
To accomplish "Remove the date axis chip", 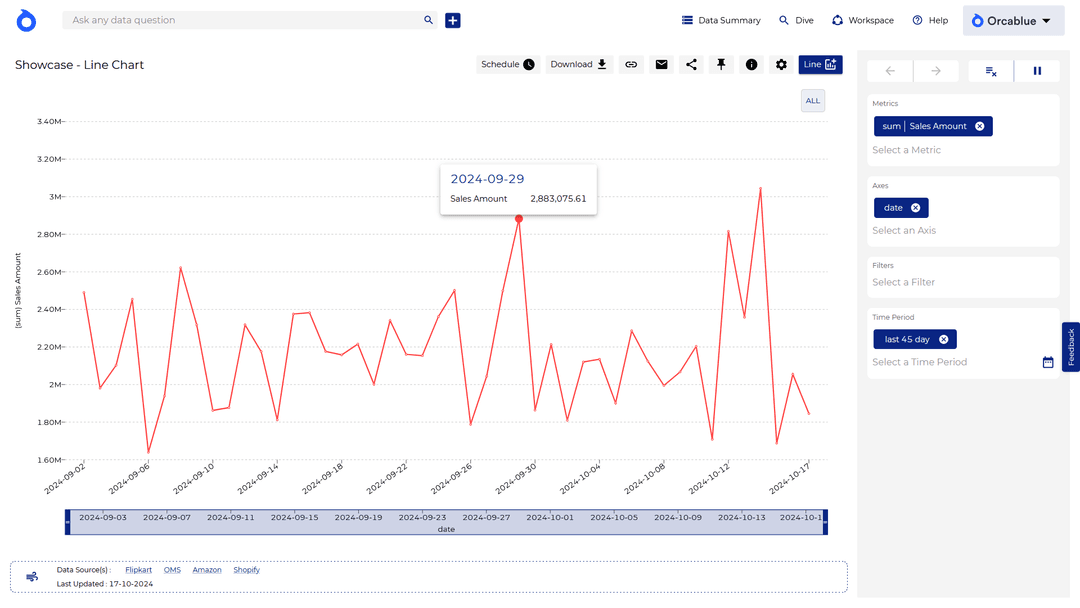I will pyautogui.click(x=915, y=208).
